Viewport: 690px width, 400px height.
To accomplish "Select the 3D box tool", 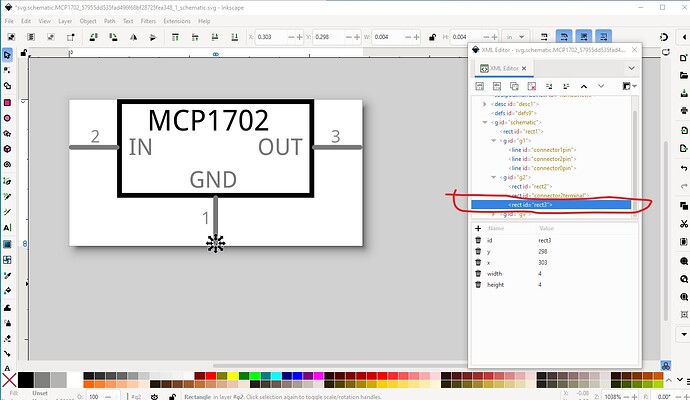I will [x=7, y=149].
